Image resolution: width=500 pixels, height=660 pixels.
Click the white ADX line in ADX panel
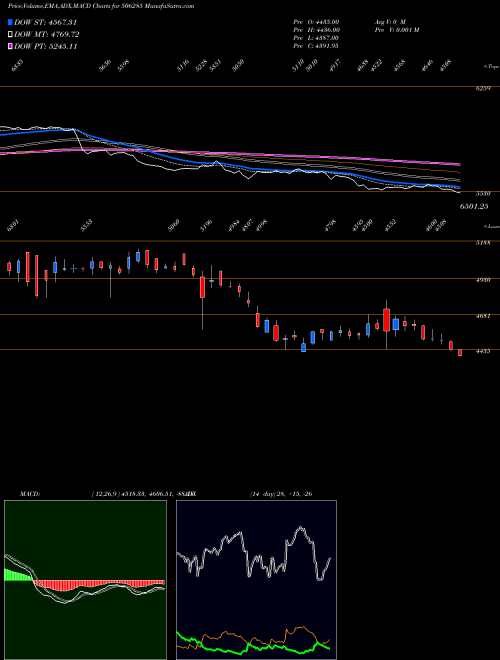[253, 554]
